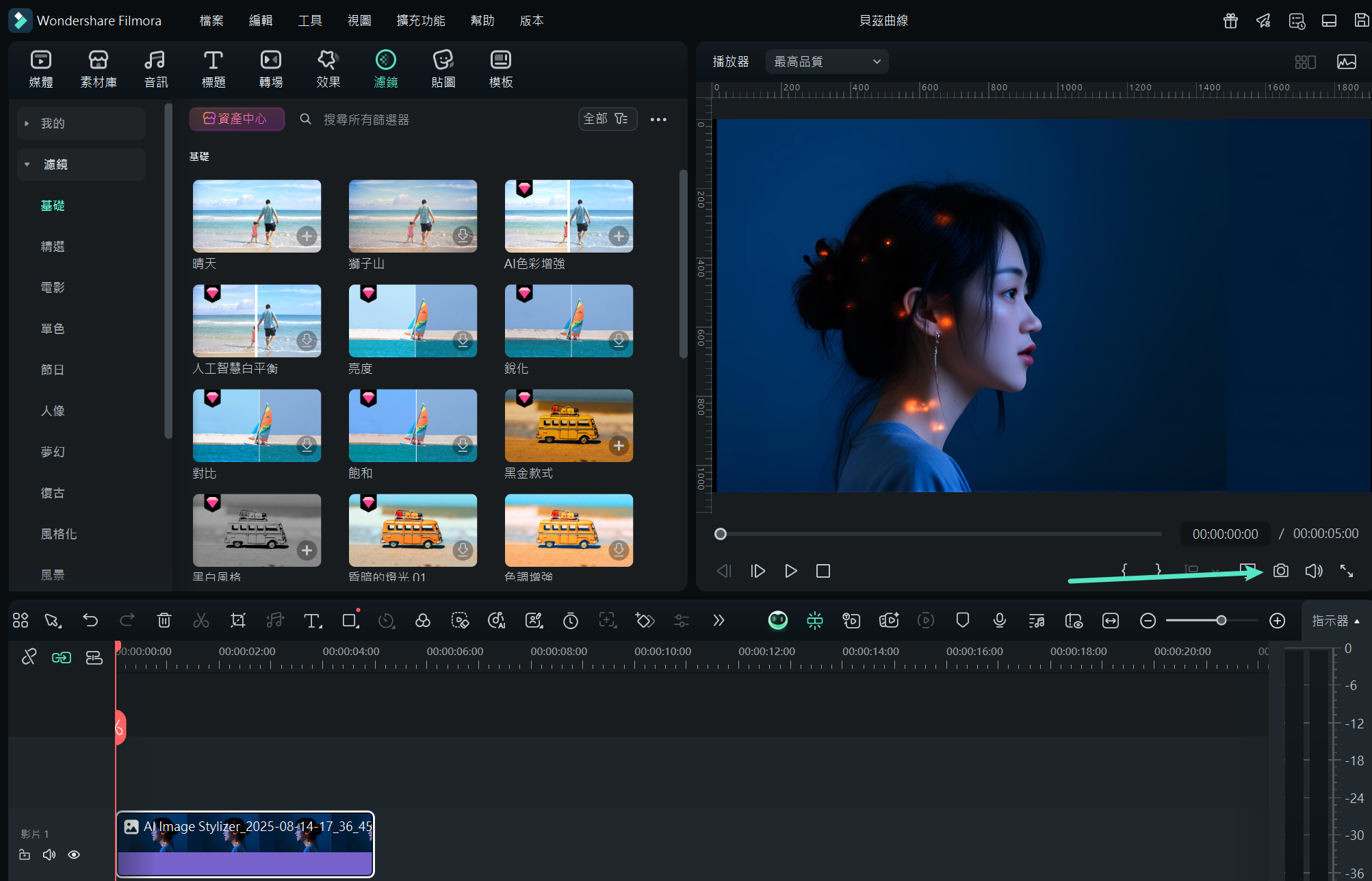Open the Transitions (轉場) tab

coord(271,69)
